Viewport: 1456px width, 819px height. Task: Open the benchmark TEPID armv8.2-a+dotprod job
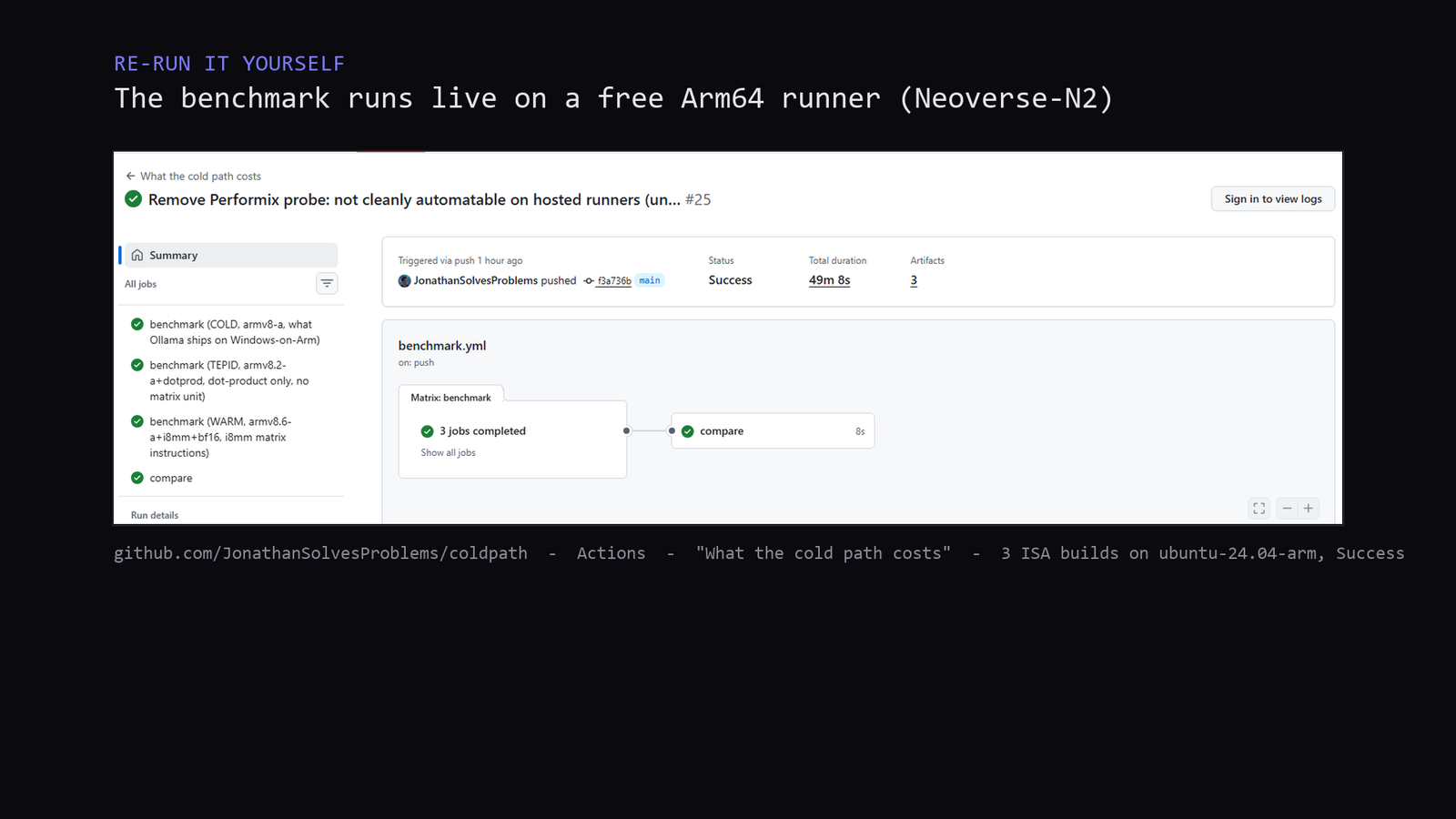pyautogui.click(x=229, y=380)
